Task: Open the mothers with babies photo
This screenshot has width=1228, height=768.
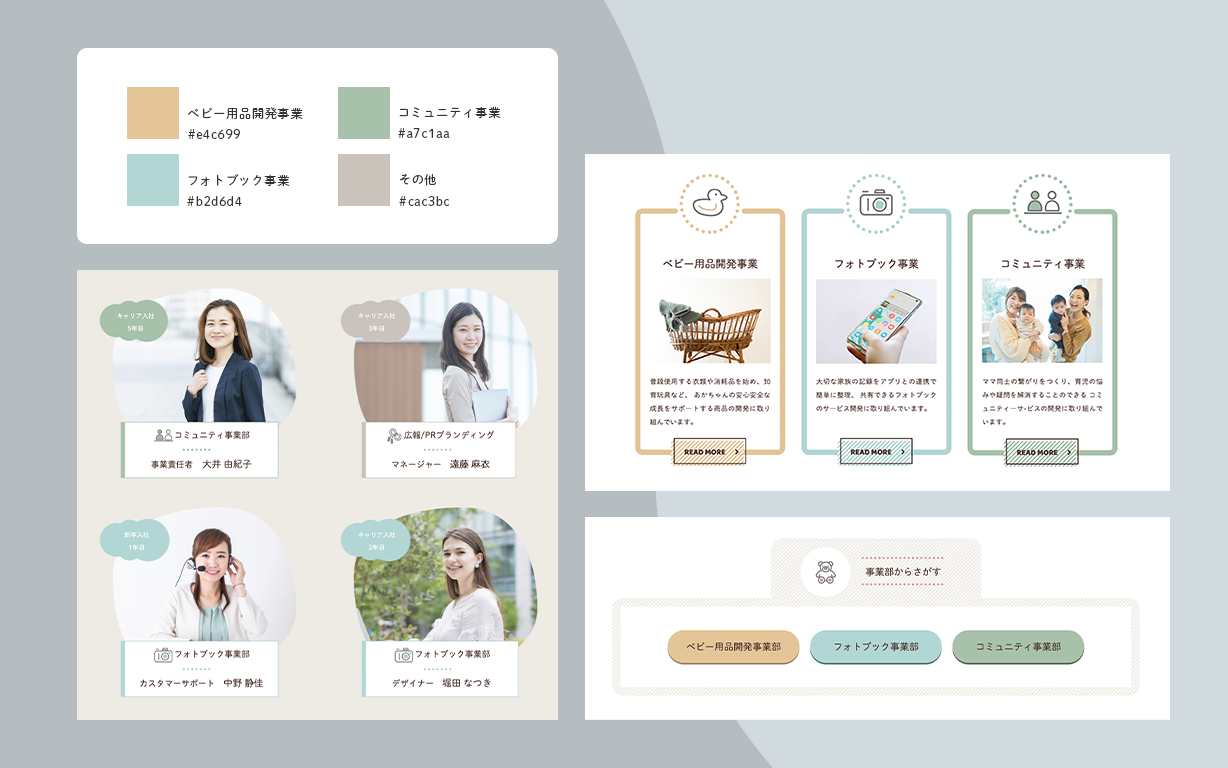Action: [x=1042, y=321]
